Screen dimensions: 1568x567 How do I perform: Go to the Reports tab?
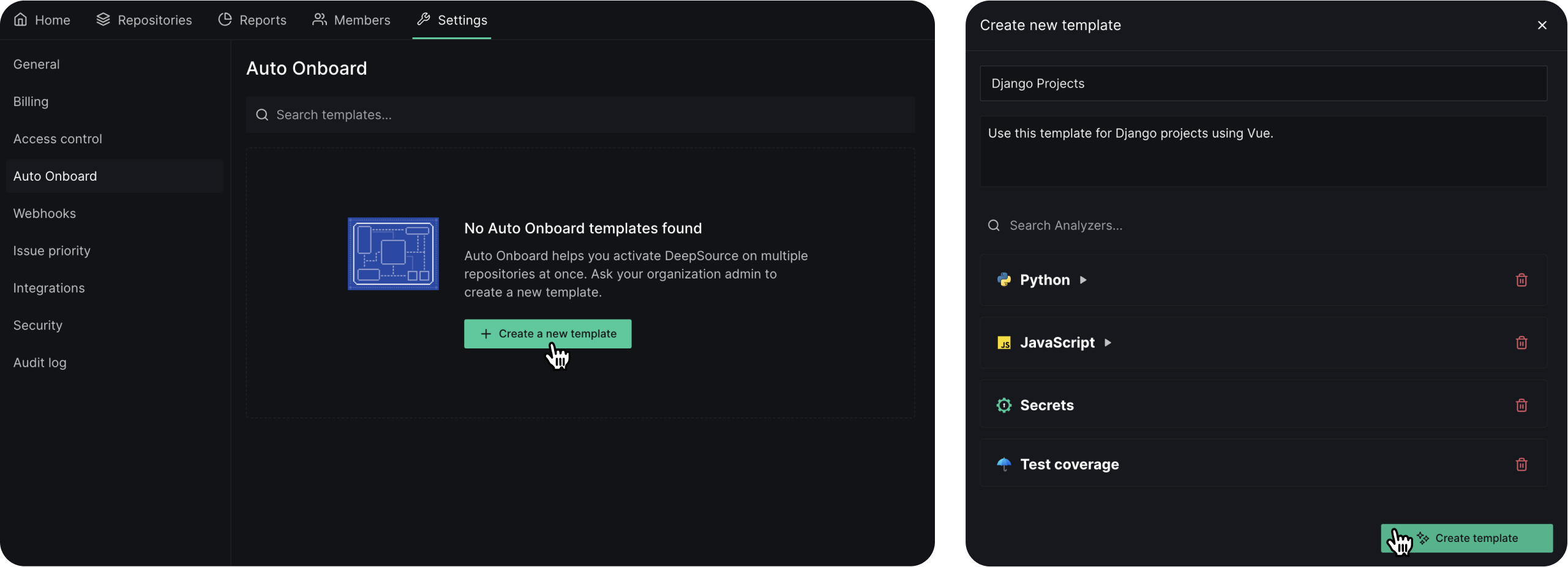click(x=252, y=20)
